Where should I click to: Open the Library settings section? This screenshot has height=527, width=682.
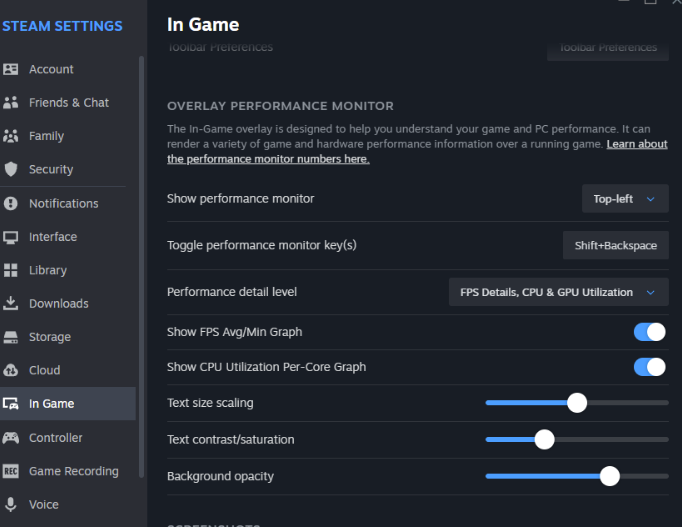coord(48,270)
